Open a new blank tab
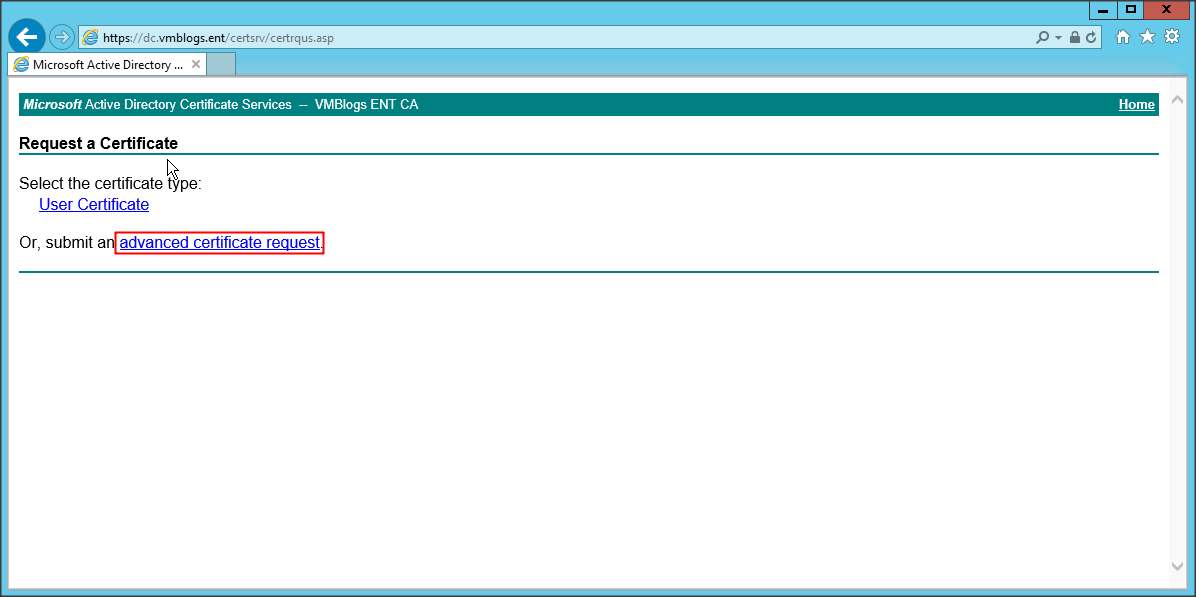Screen dimensions: 1196x597 [x=221, y=64]
